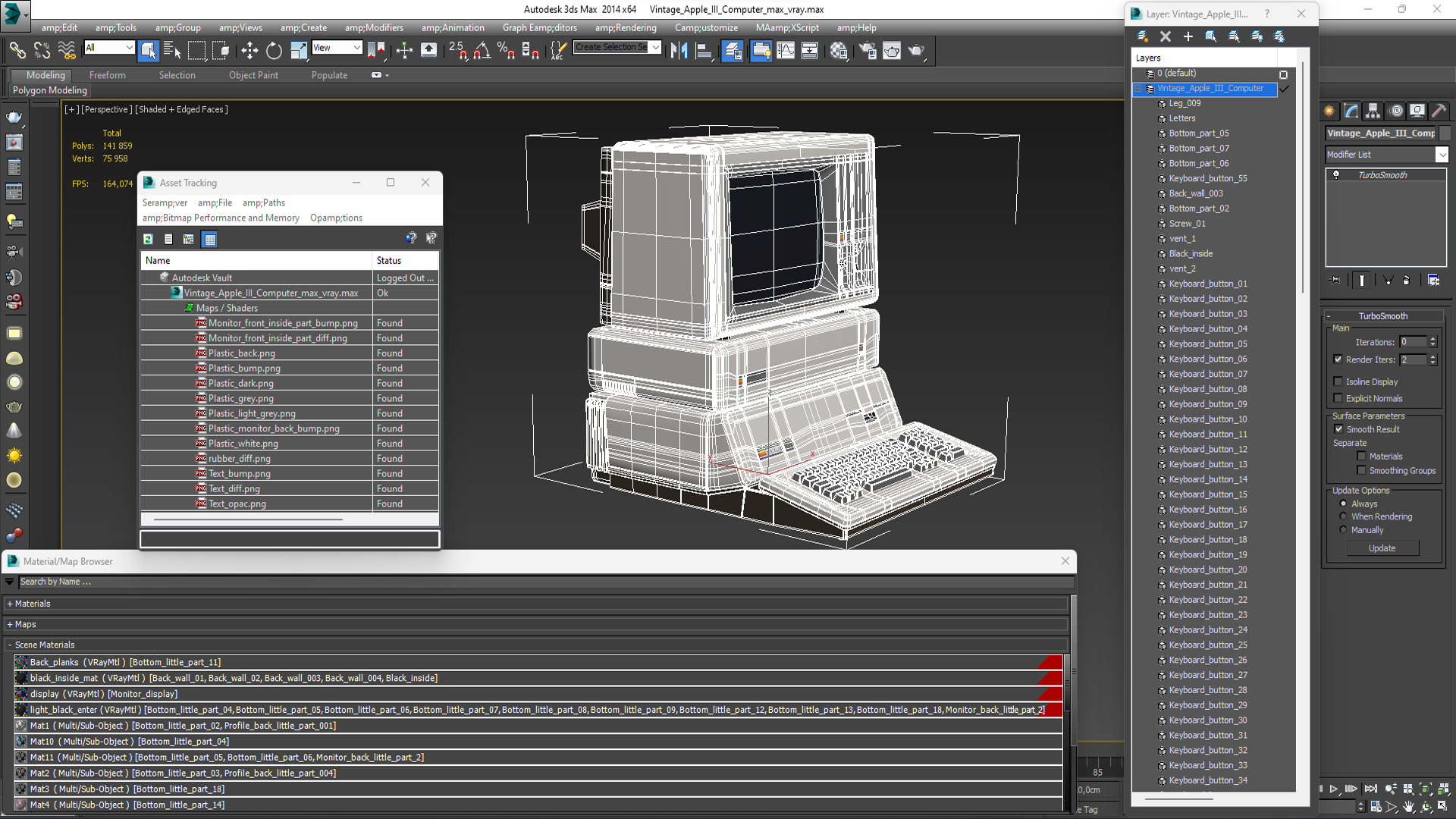Screen dimensions: 1456x819
Task: Enable the Isoline Display checkbox
Action: point(1338,381)
